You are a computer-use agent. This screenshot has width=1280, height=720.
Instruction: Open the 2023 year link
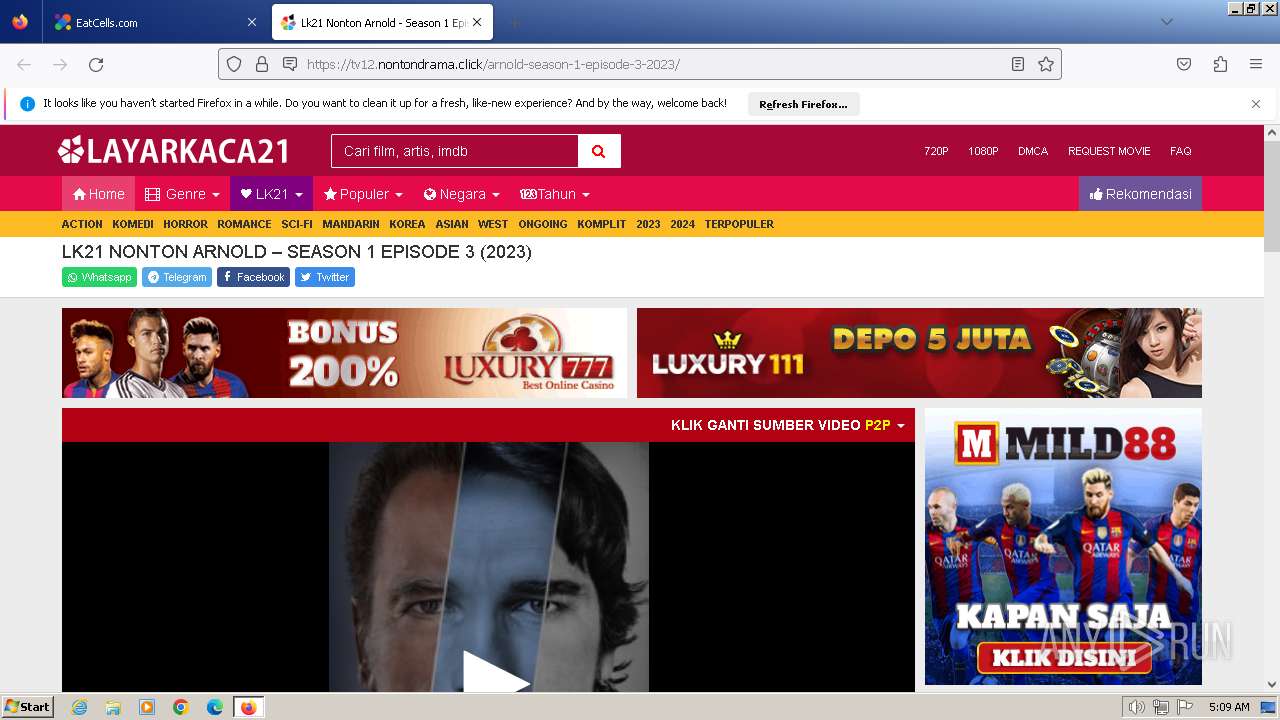point(648,224)
